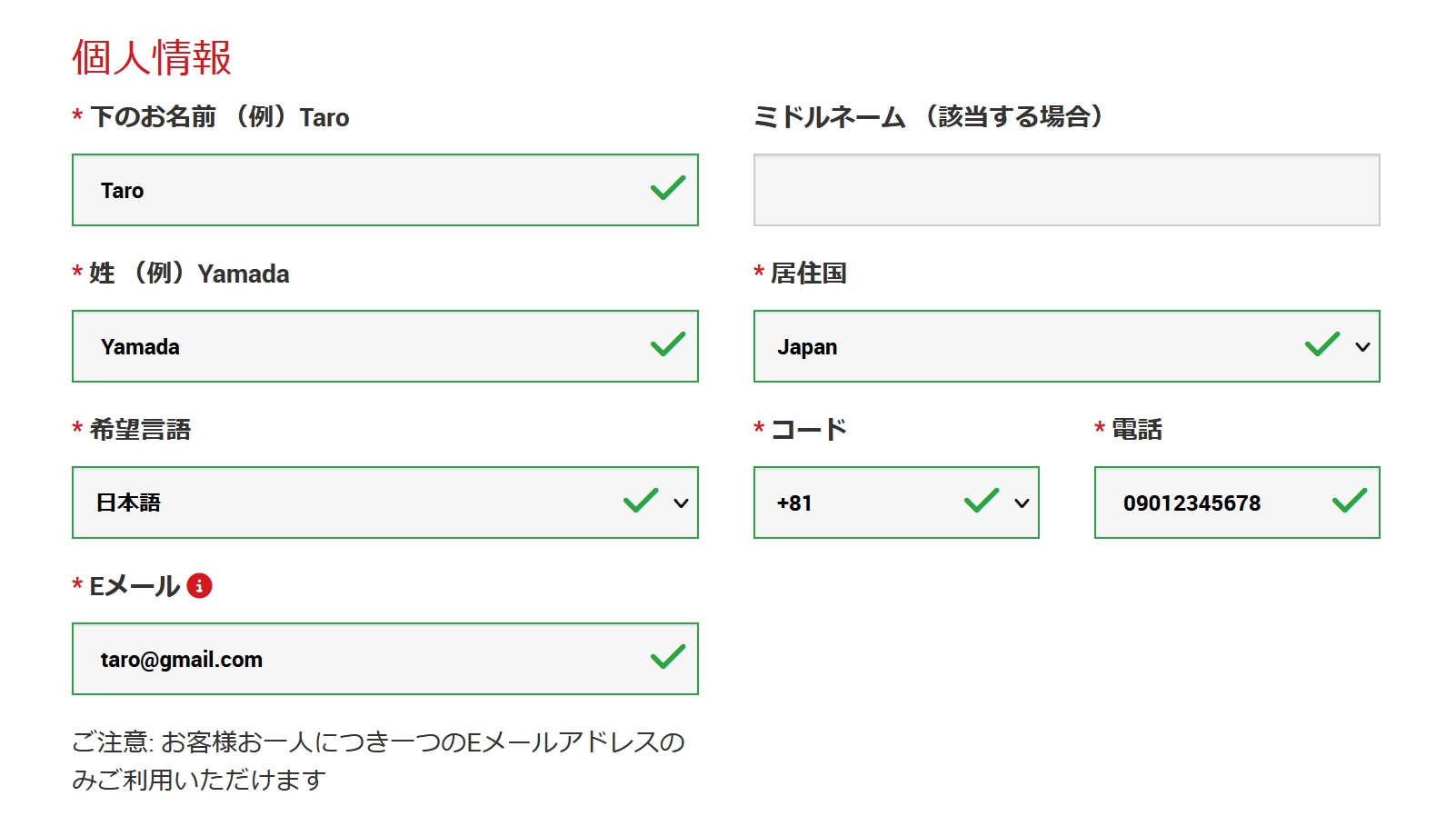The image size is (1456, 836).
Task: Click the green checkmark in the email field
Action: point(668,657)
